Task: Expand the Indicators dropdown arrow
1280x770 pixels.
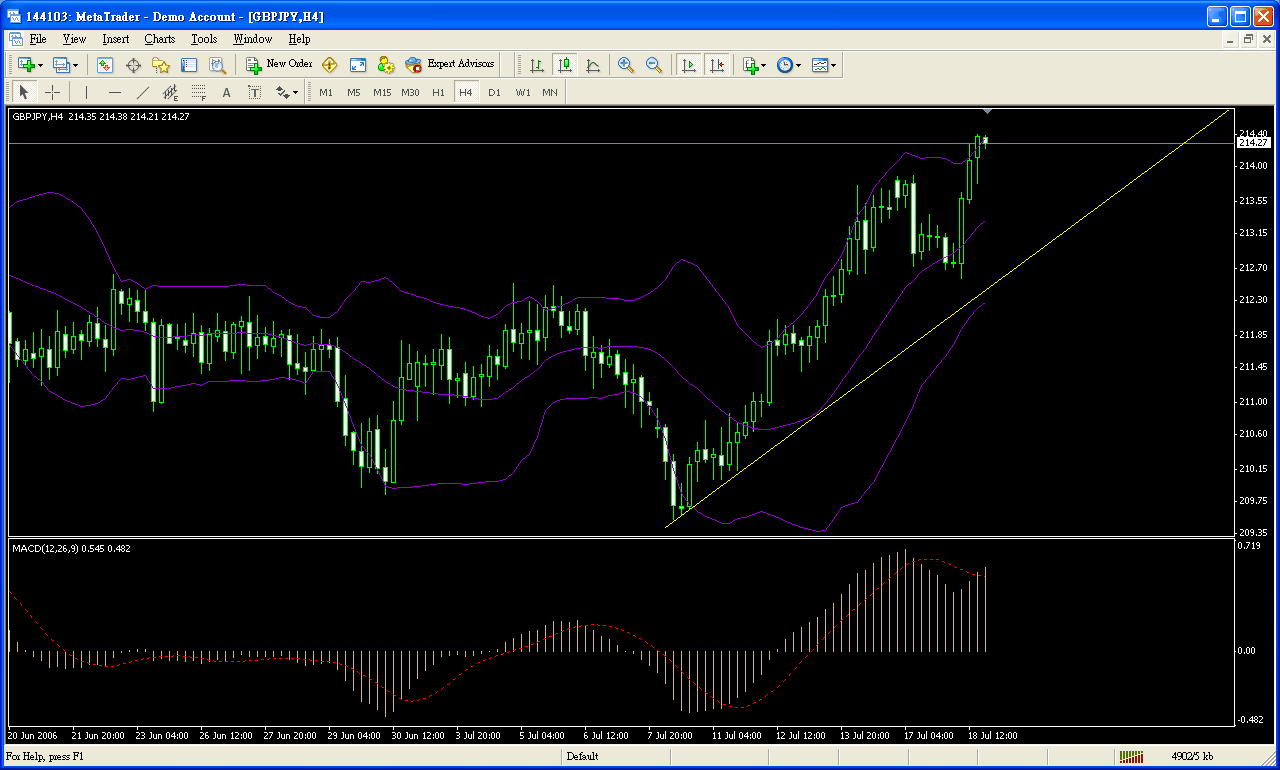Action: coord(764,65)
